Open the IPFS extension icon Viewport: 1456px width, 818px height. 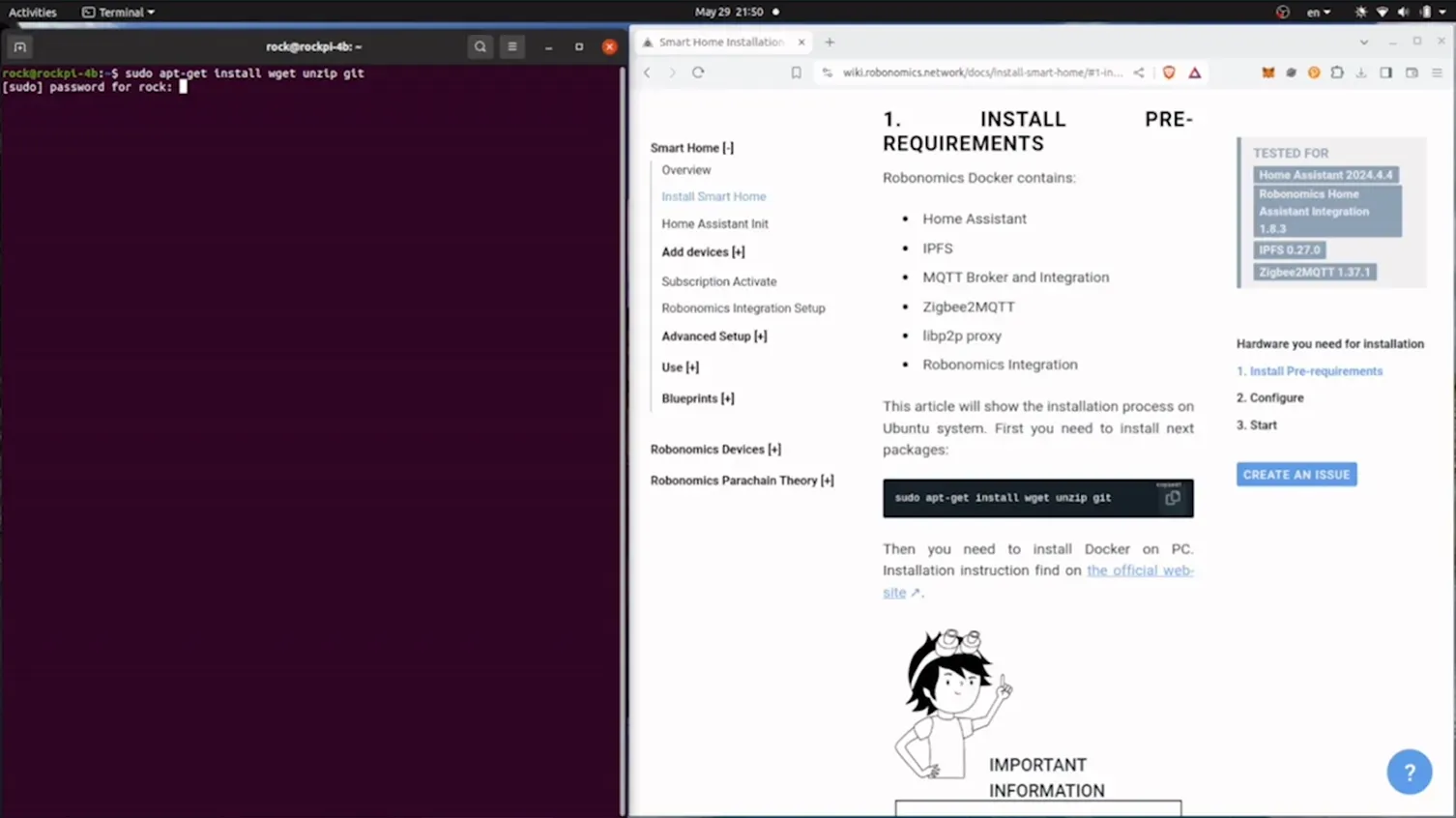point(1293,72)
